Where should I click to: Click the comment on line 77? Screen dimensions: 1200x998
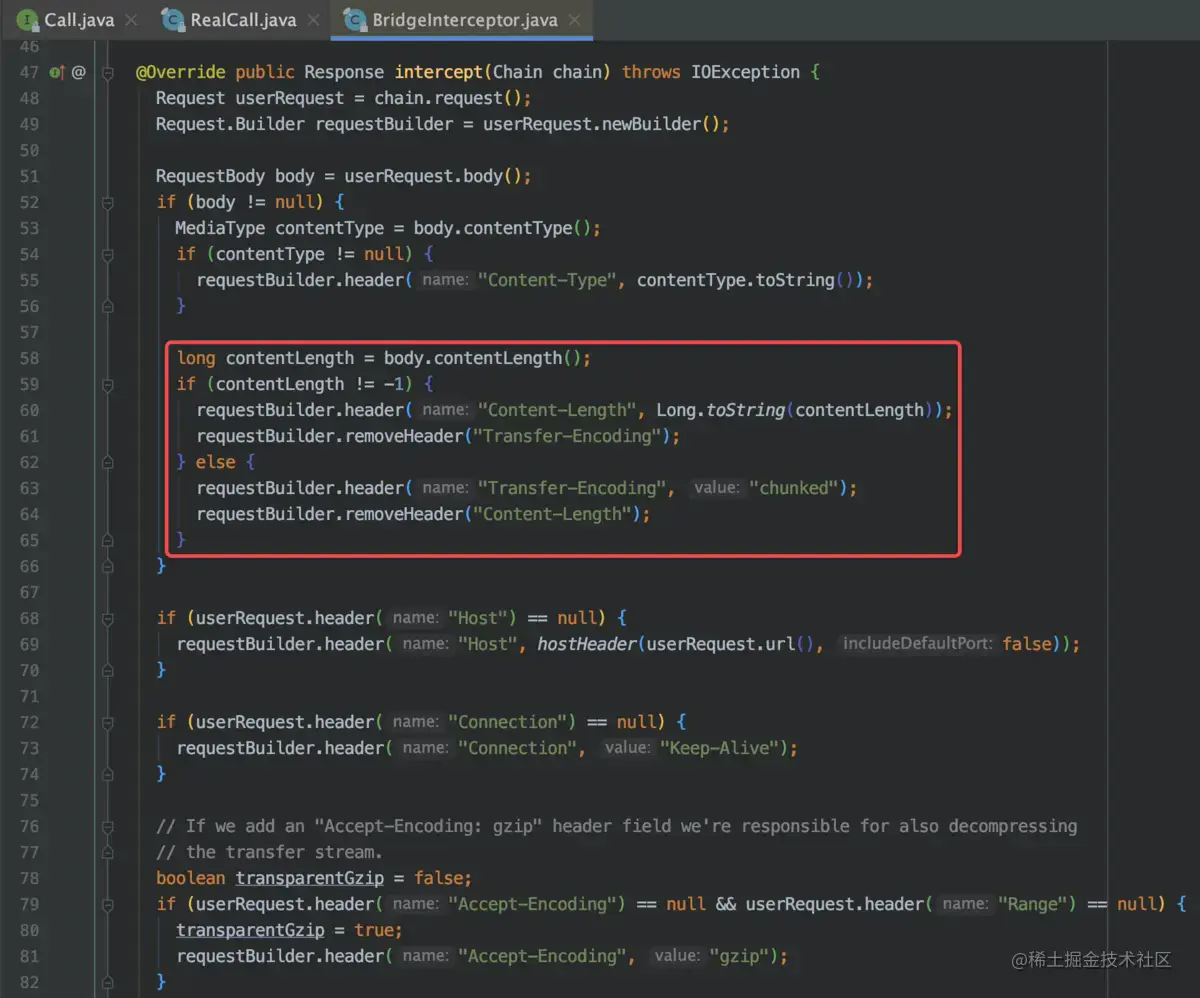269,852
